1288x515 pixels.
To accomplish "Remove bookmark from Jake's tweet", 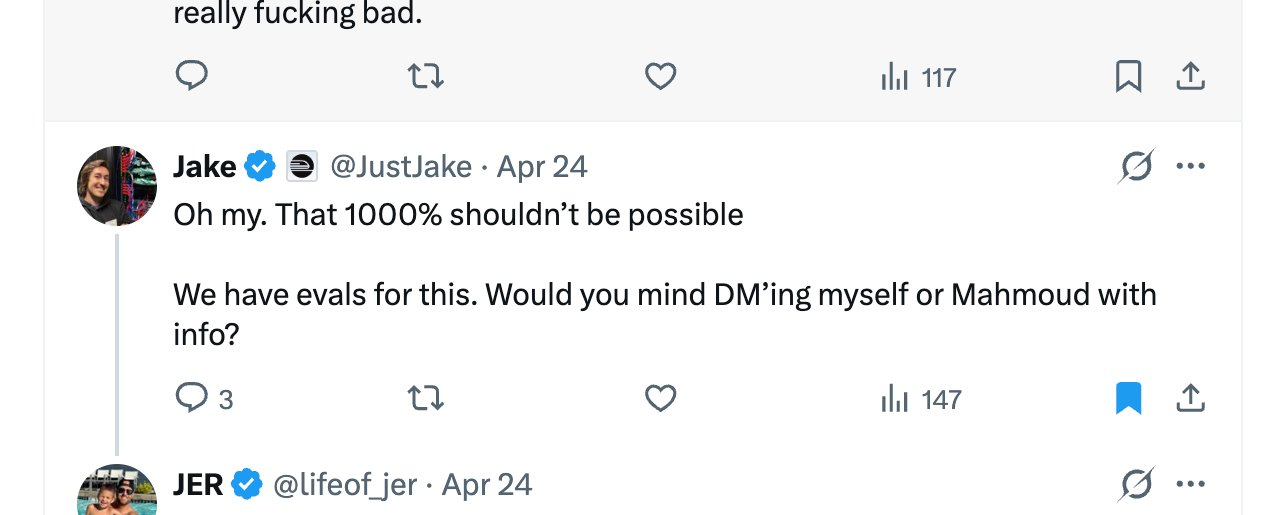I will click(x=1128, y=399).
